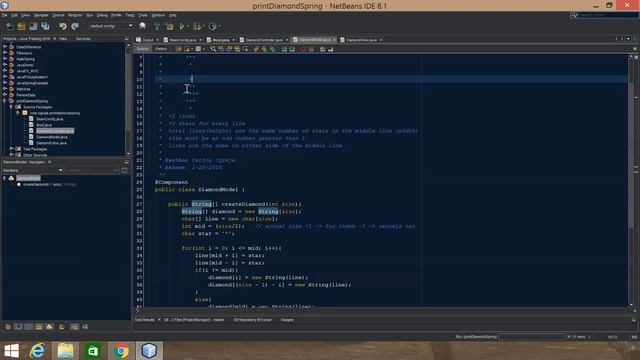The height and width of the screenshot is (360, 640).
Task: Click the NetBeans cube taskbar icon
Action: click(x=149, y=351)
